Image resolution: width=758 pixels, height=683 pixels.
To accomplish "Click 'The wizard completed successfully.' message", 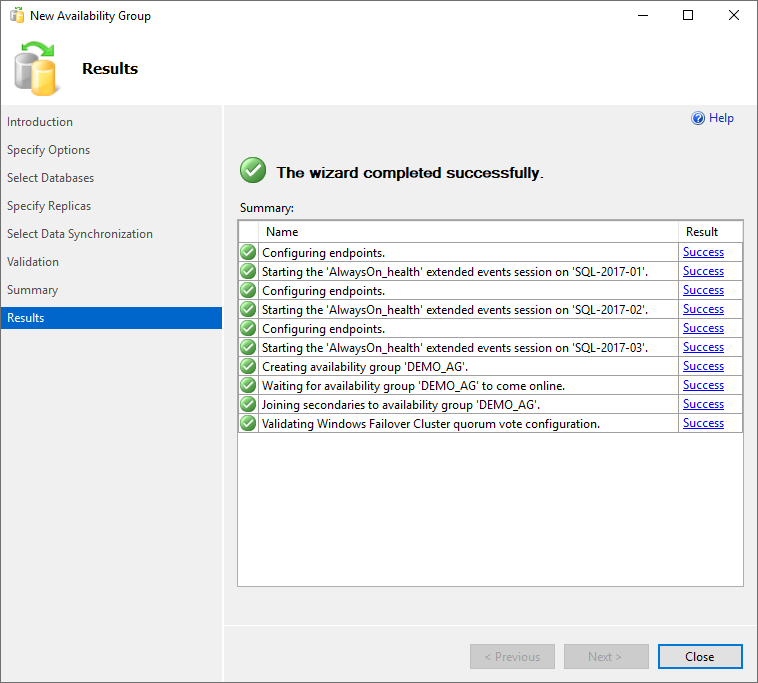I will (x=410, y=173).
